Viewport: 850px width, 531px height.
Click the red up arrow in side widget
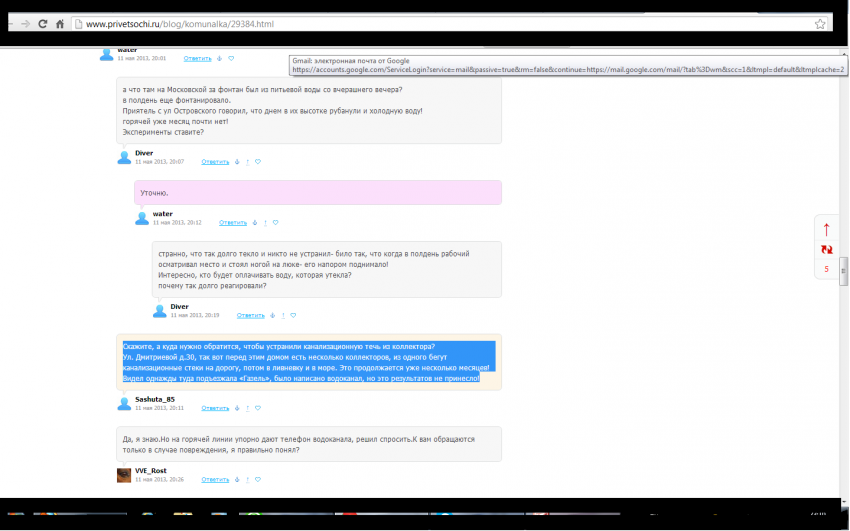pyautogui.click(x=826, y=230)
